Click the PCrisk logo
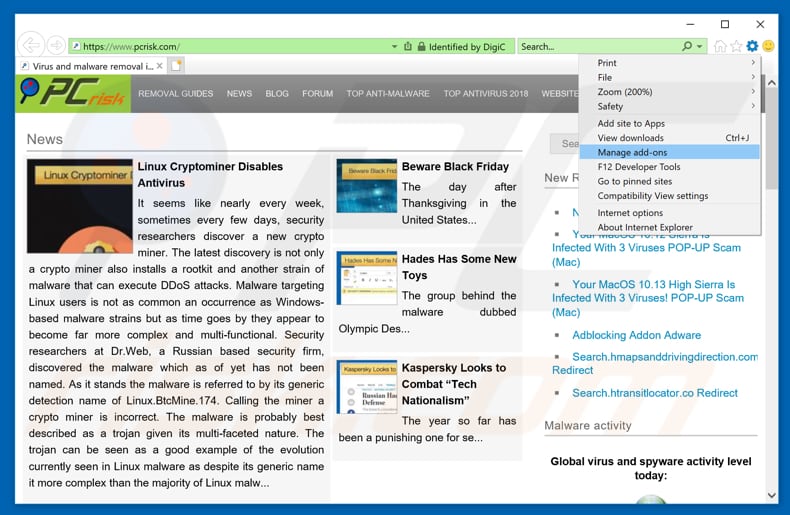 click(73, 93)
